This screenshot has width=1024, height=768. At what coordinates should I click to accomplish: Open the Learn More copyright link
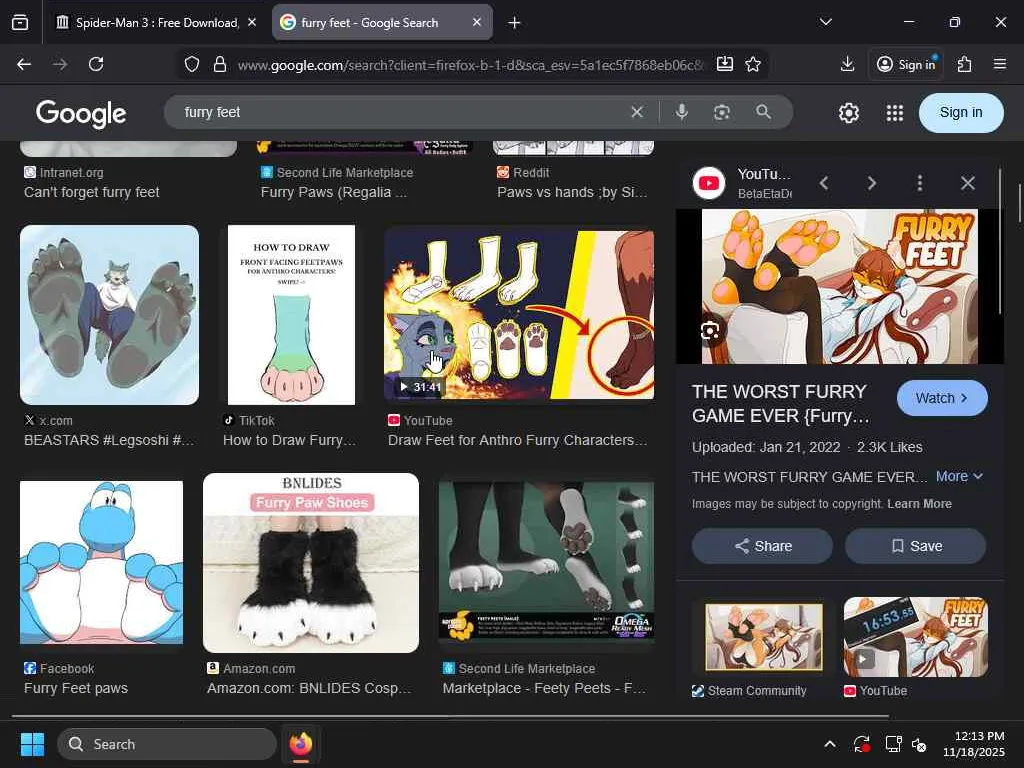coord(919,504)
